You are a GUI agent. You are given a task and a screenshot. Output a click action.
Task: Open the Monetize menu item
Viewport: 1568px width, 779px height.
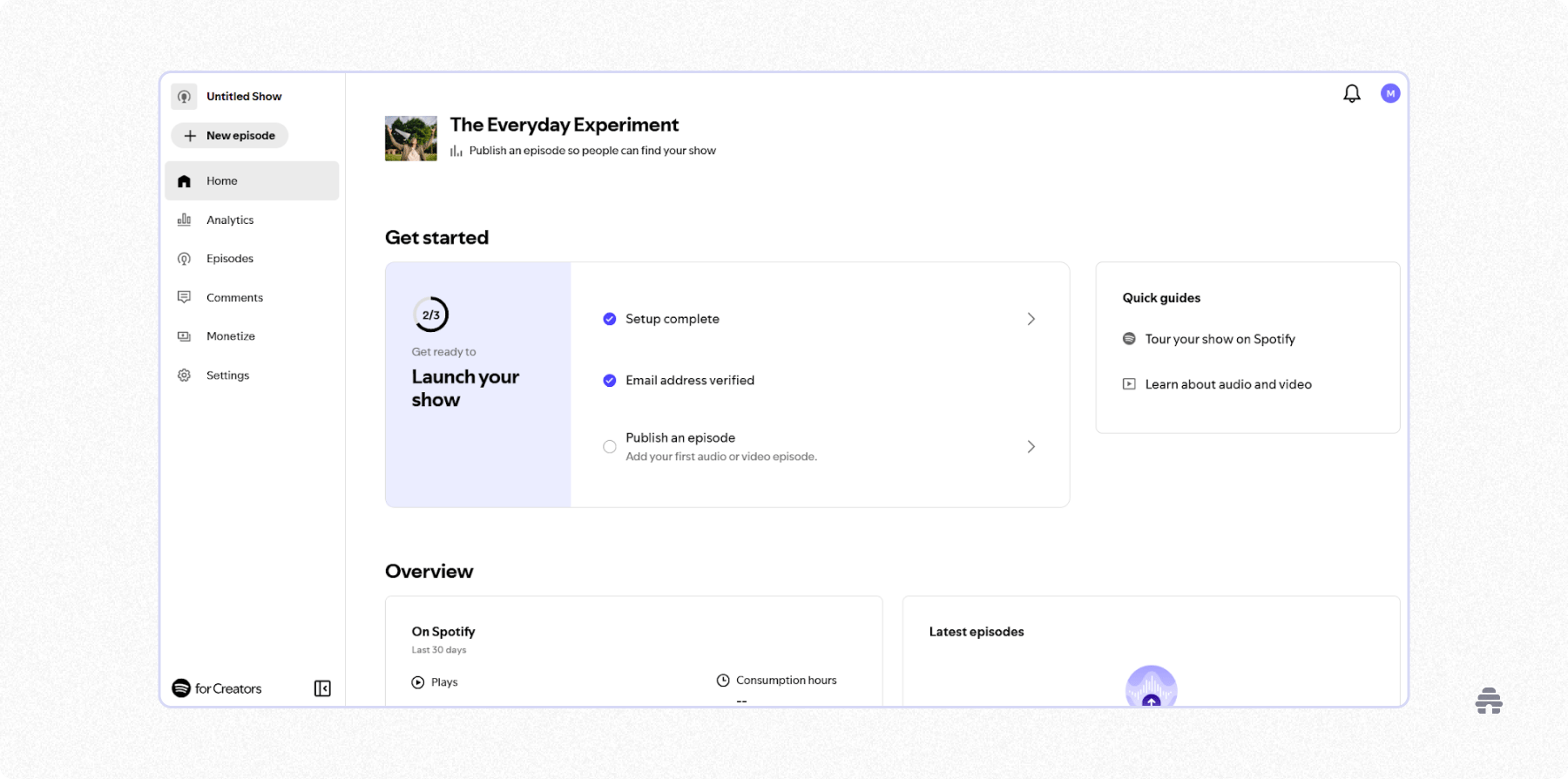pyautogui.click(x=252, y=336)
